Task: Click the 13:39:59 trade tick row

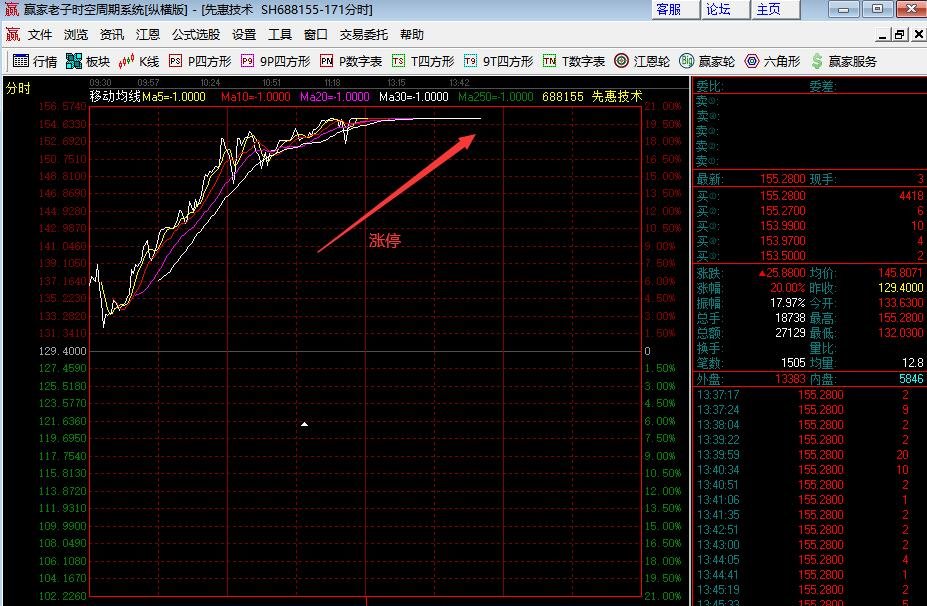Action: (809, 455)
